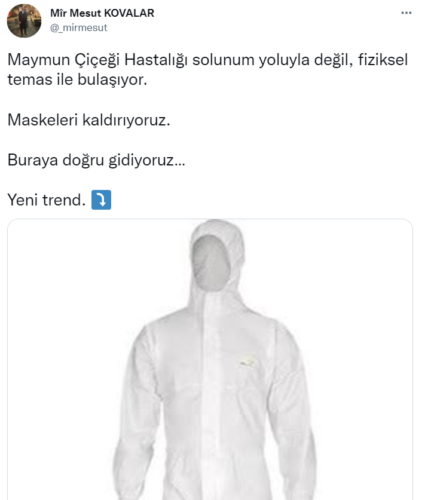425x500 pixels.
Task: Click the words "Maymun Çiçeği" in tweet
Action: pos(63,61)
